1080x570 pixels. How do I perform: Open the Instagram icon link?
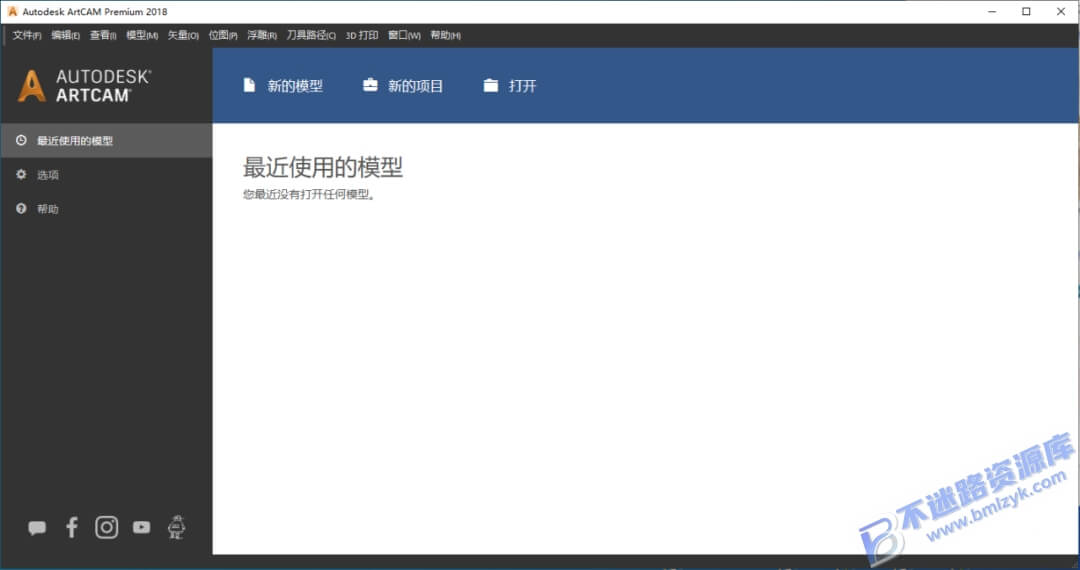tap(107, 527)
